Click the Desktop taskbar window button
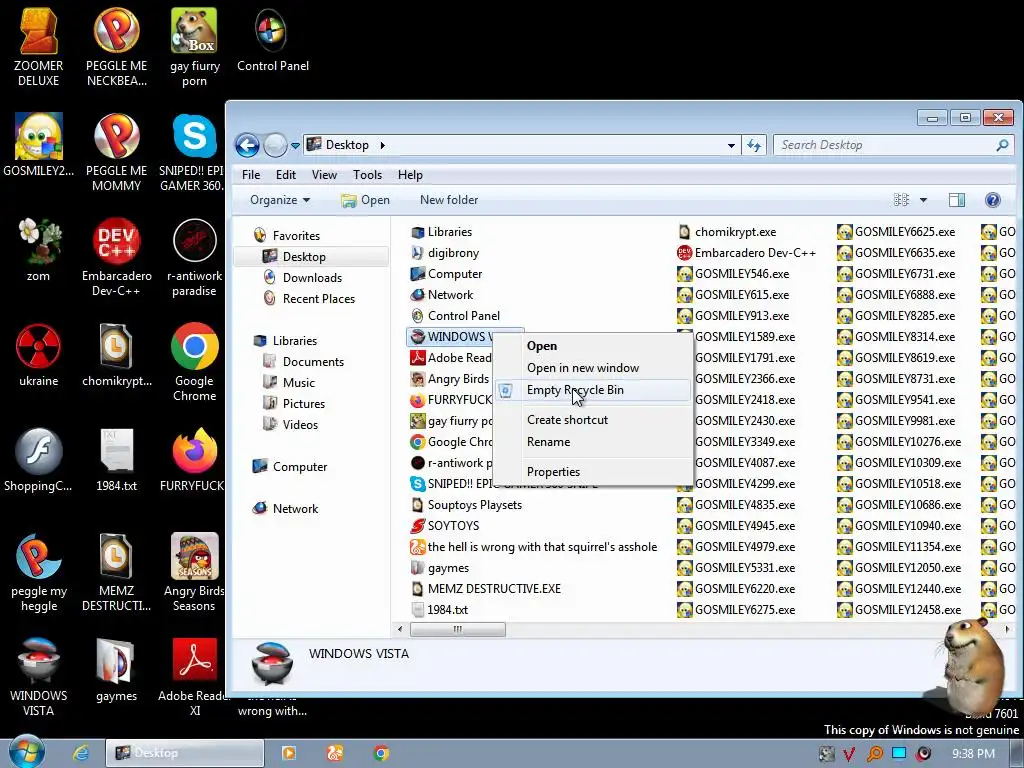Viewport: 1024px width, 768px height. tap(185, 753)
